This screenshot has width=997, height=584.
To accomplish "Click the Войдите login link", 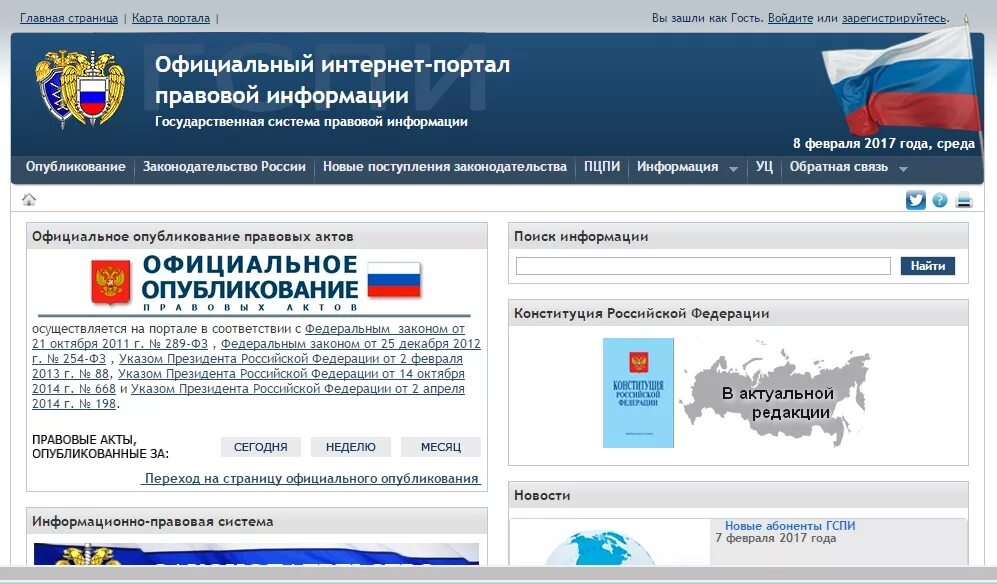I will [x=790, y=18].
